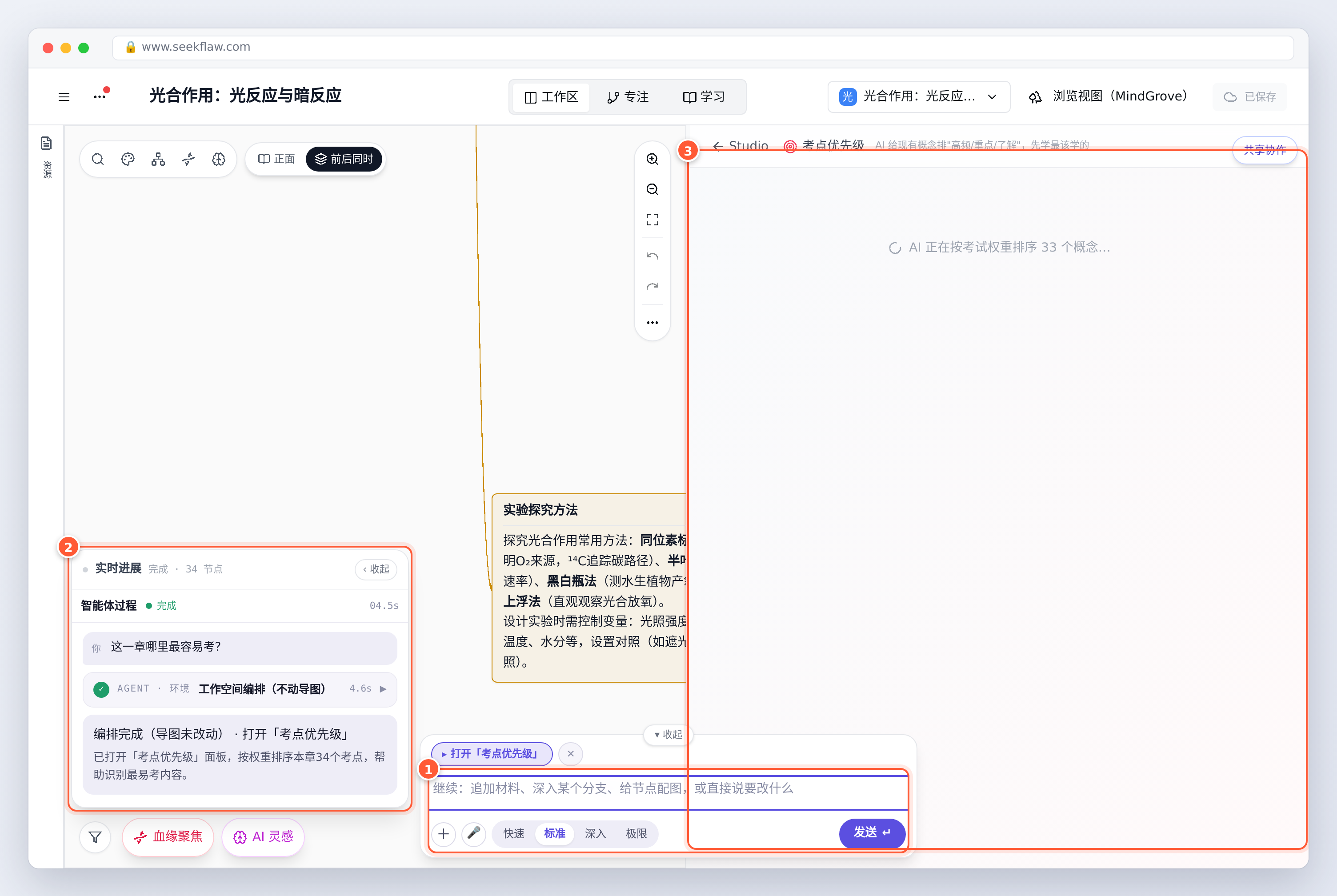The width and height of the screenshot is (1337, 896).
Task: Switch to the 学习 tab
Action: (x=704, y=97)
